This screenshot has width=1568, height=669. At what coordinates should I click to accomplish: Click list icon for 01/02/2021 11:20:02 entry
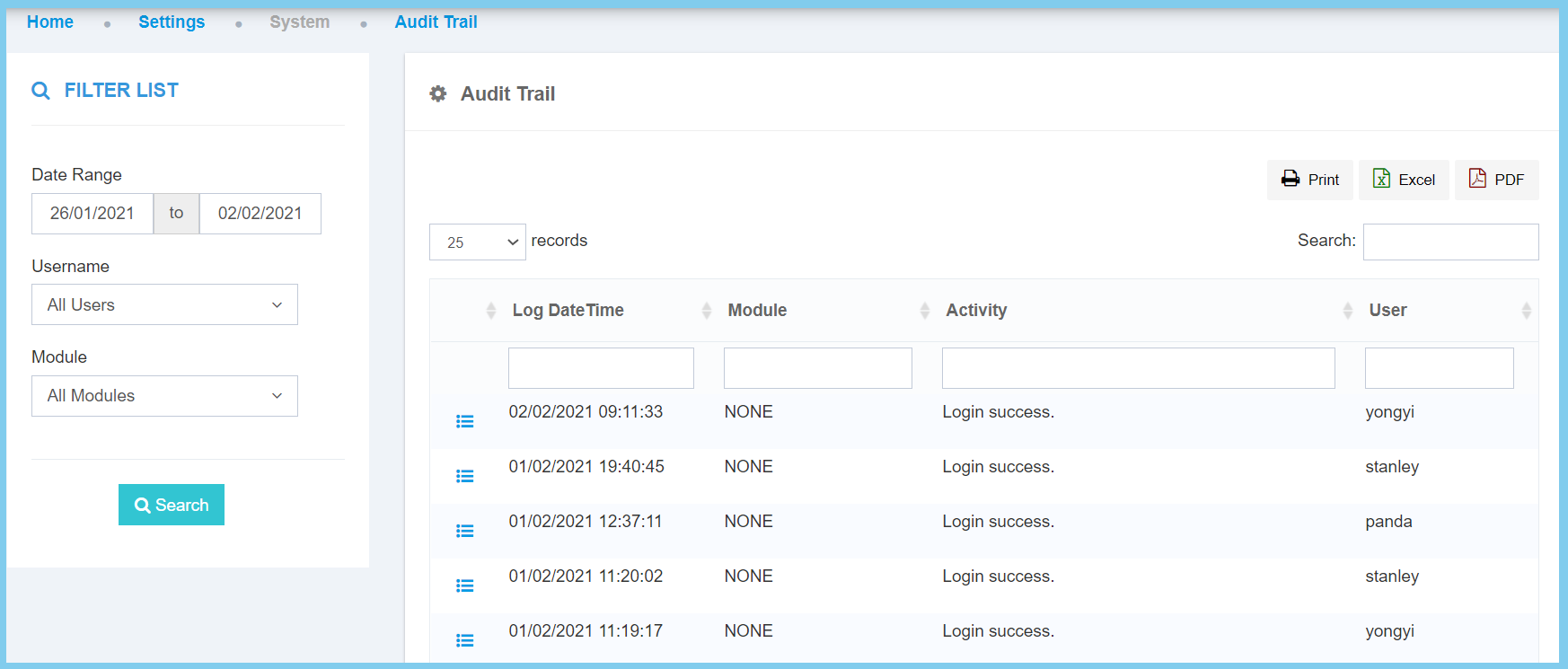464,585
